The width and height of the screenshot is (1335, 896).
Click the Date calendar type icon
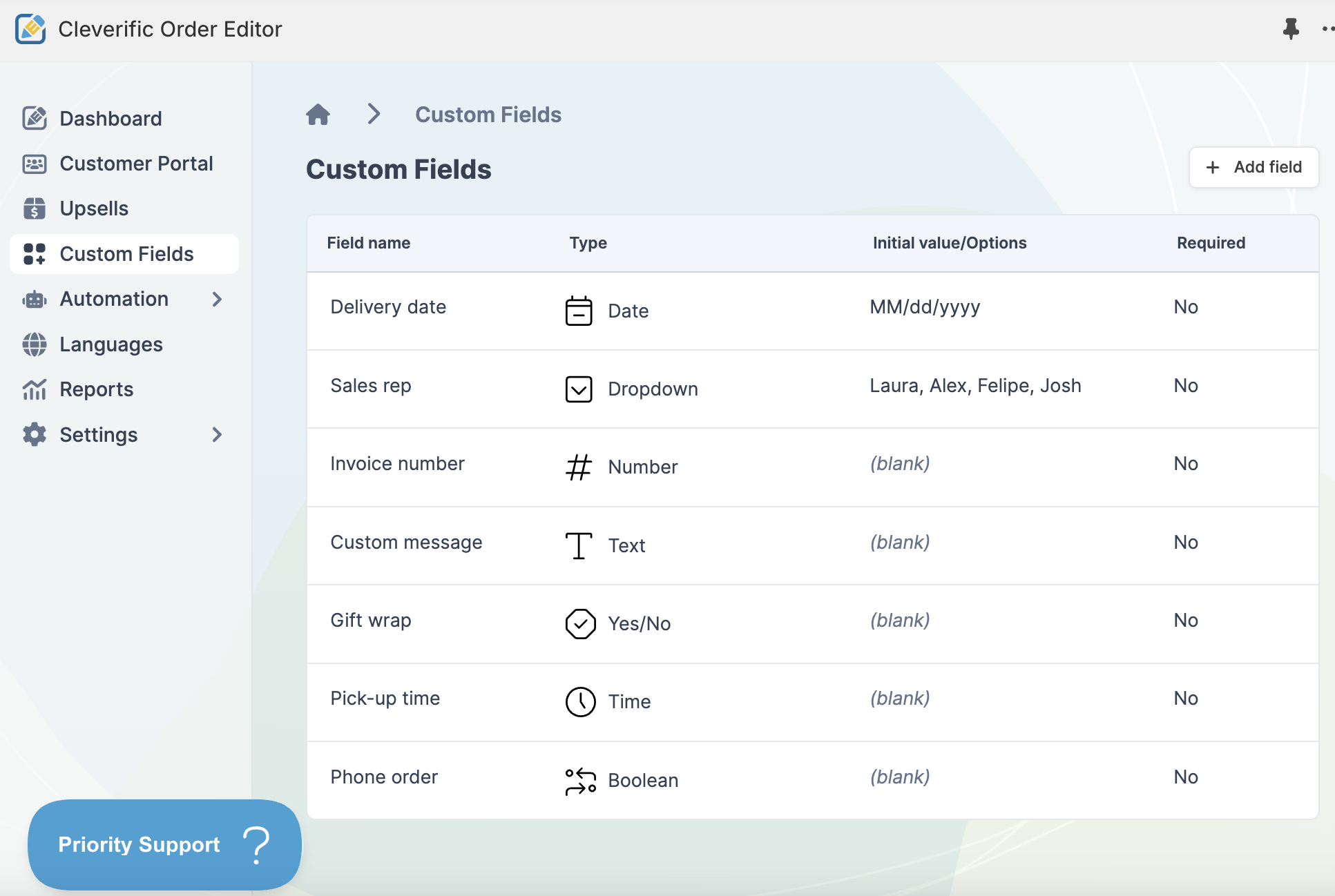pos(579,311)
